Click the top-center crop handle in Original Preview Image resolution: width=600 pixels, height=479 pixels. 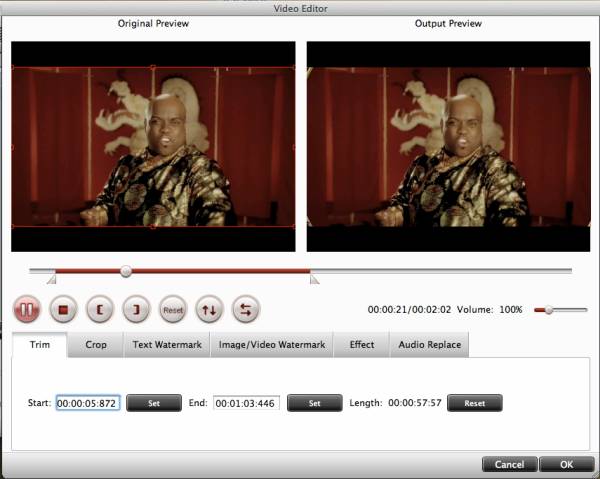click(153, 68)
